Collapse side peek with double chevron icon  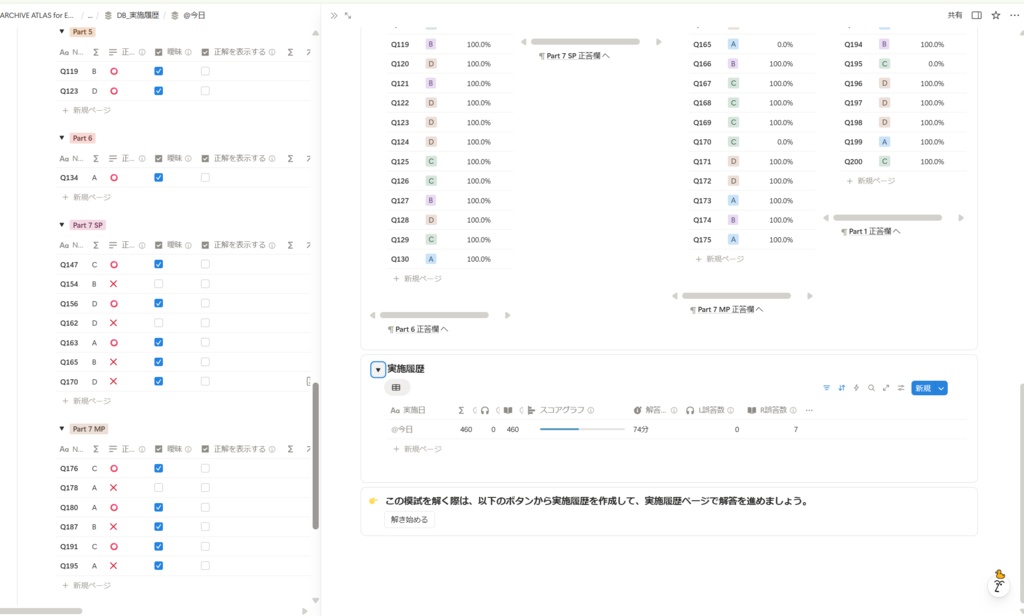coord(334,15)
